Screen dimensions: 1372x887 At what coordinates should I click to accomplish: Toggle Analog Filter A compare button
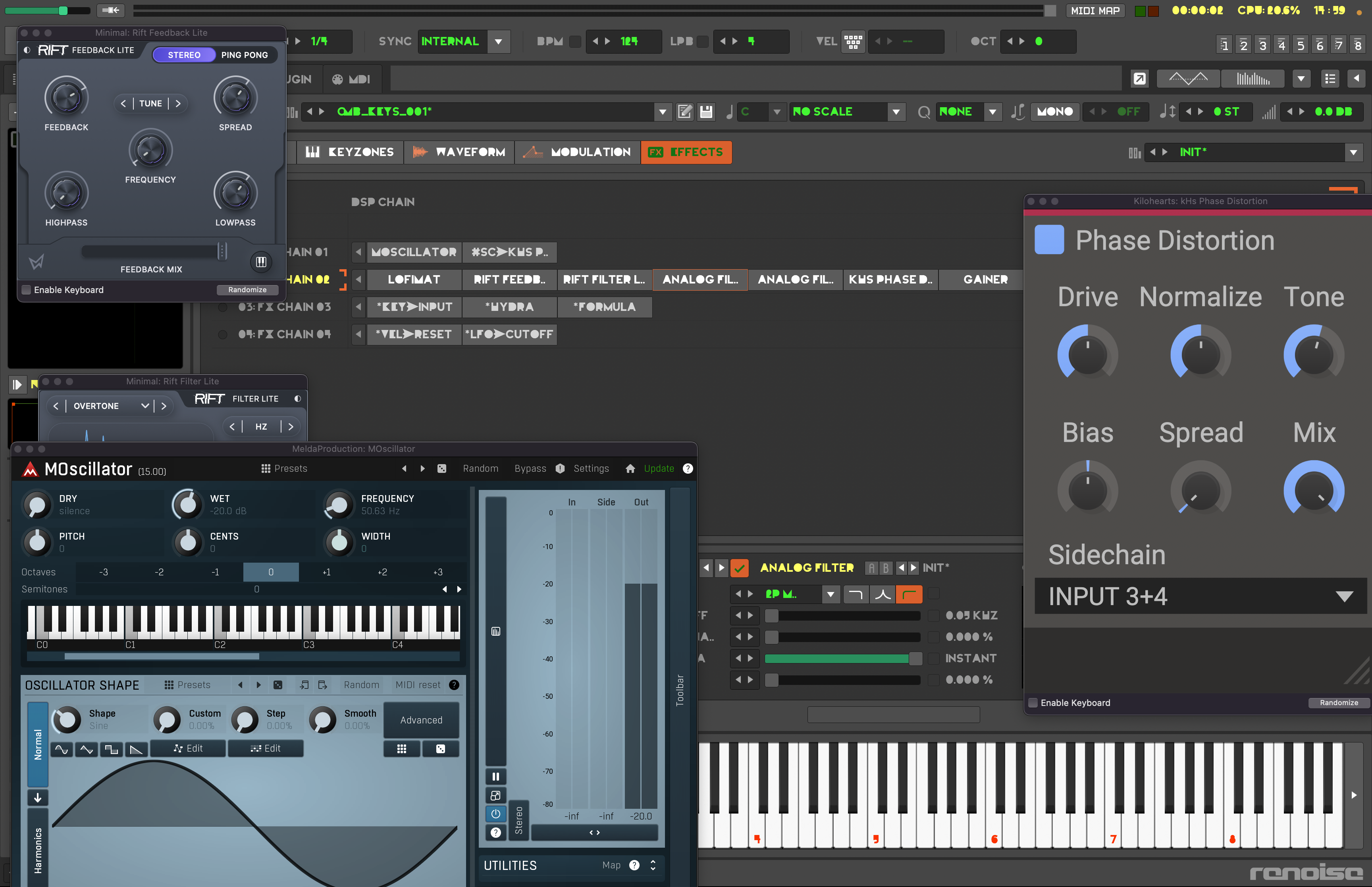point(871,568)
